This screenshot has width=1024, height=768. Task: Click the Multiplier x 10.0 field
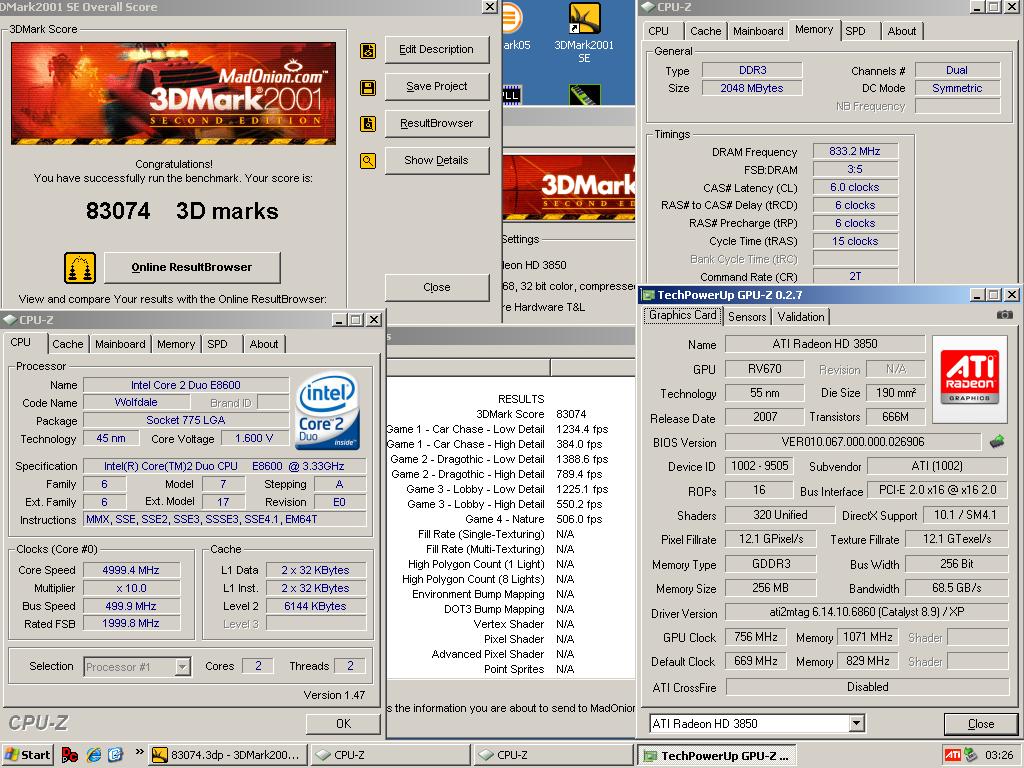131,588
